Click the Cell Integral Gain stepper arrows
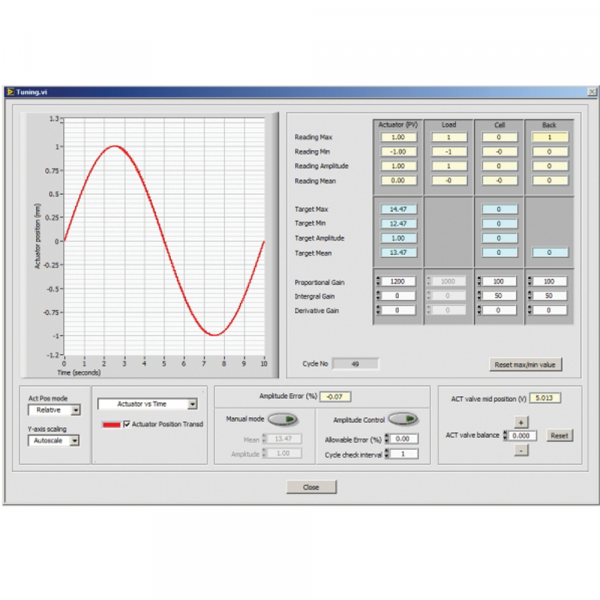This screenshot has height=600, width=600. (x=478, y=297)
